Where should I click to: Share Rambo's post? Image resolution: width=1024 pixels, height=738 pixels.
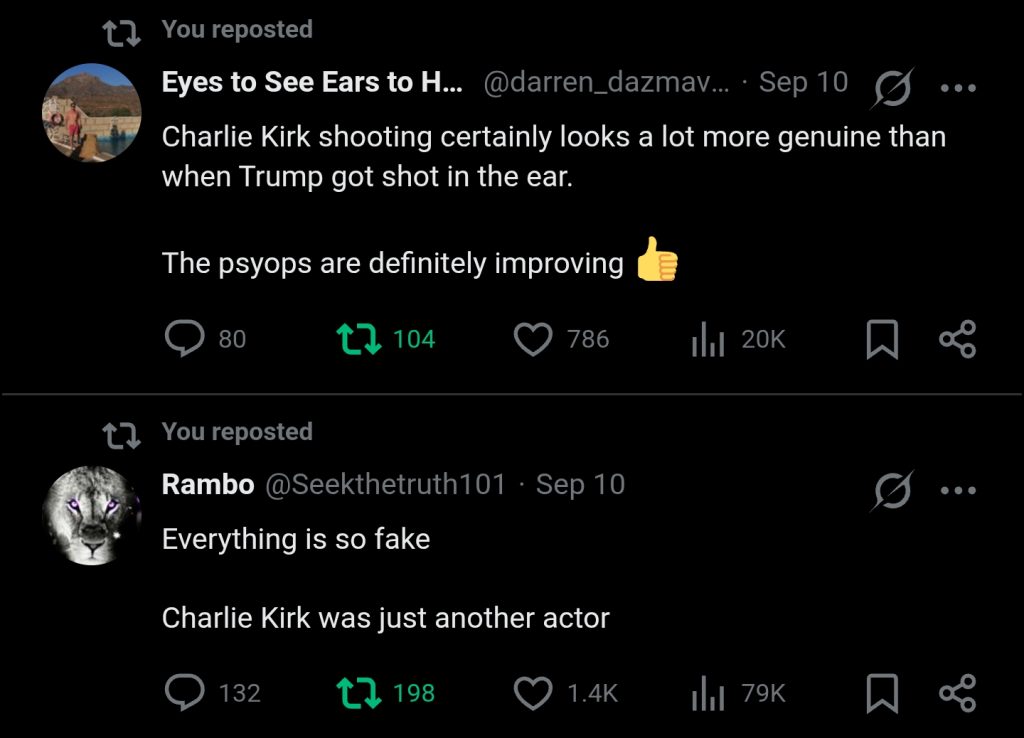tap(957, 693)
